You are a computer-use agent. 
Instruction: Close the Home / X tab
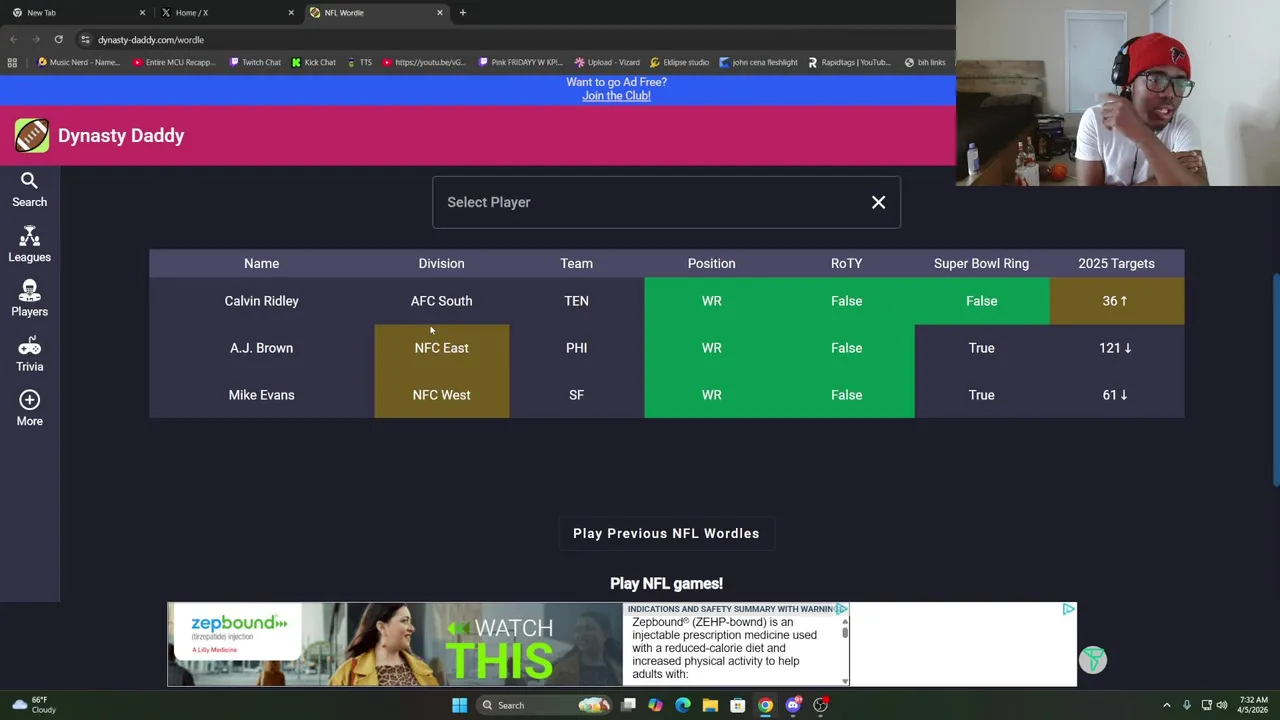291,13
